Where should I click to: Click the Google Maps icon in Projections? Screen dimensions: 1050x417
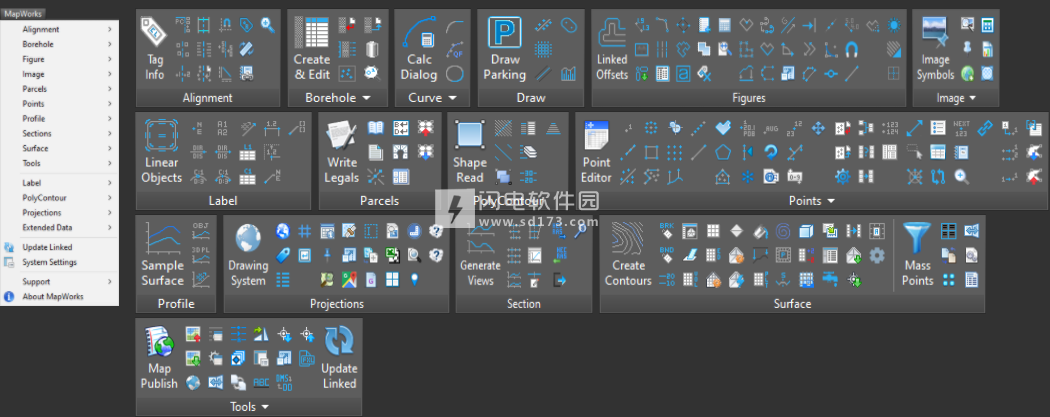click(x=349, y=279)
